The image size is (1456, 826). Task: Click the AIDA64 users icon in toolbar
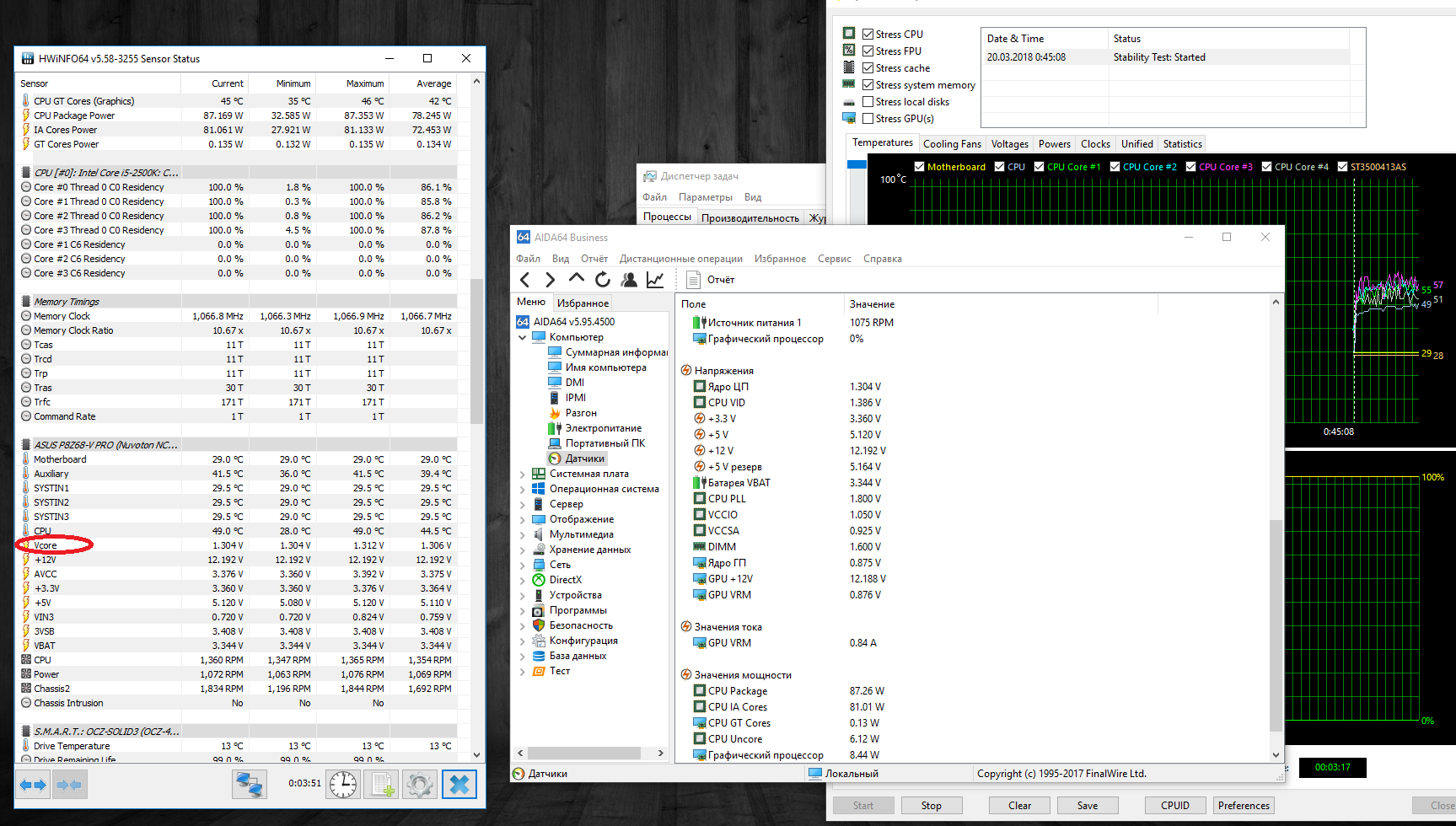[x=629, y=280]
